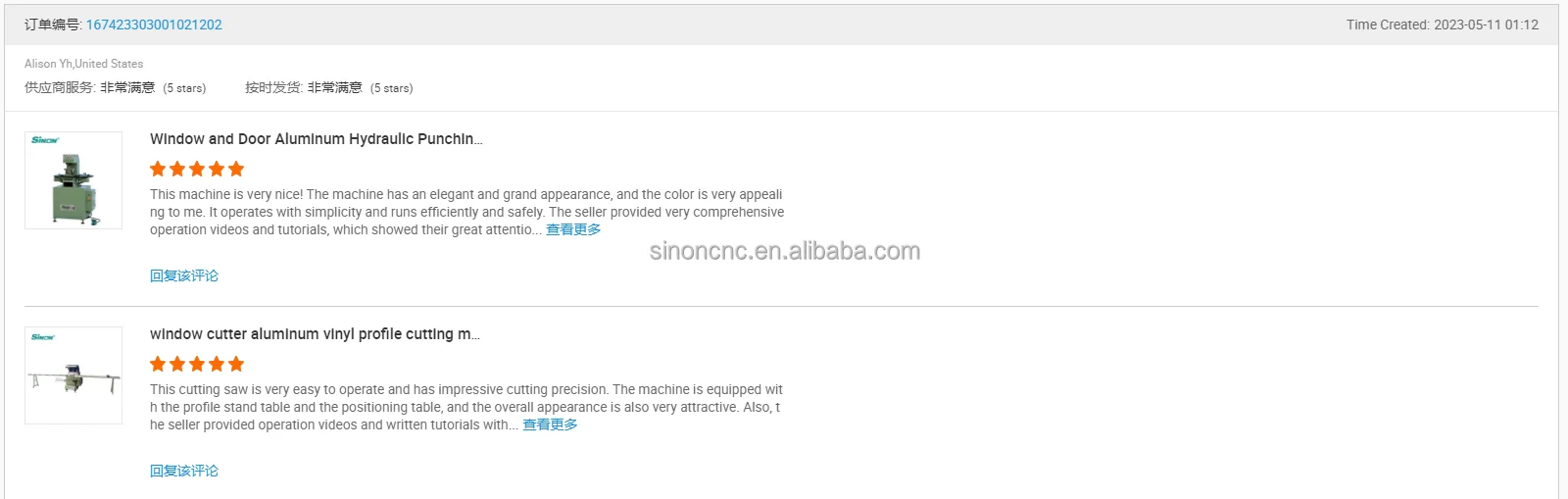Expand 查看更多 on the punching machine review
Image resolution: width=1568 pixels, height=499 pixels.
click(x=573, y=229)
